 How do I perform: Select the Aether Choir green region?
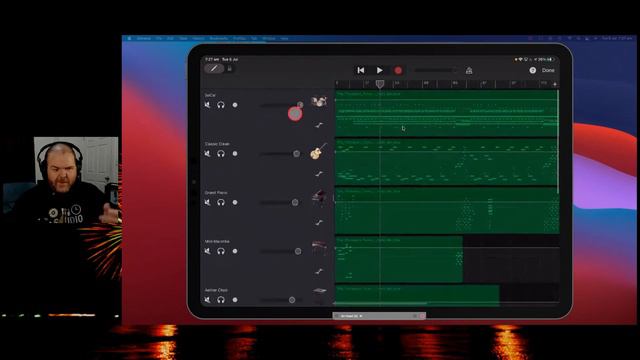pos(417,296)
